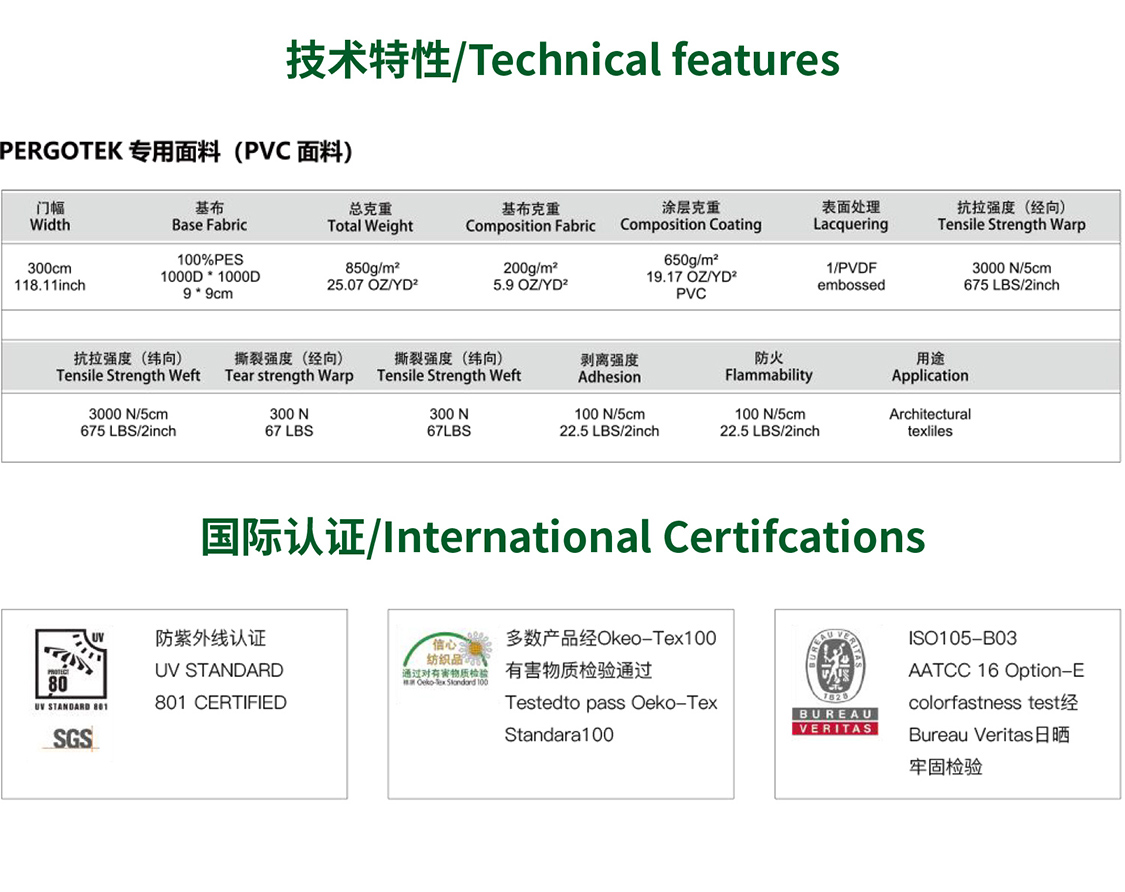Click the Flammability column header

[768, 367]
